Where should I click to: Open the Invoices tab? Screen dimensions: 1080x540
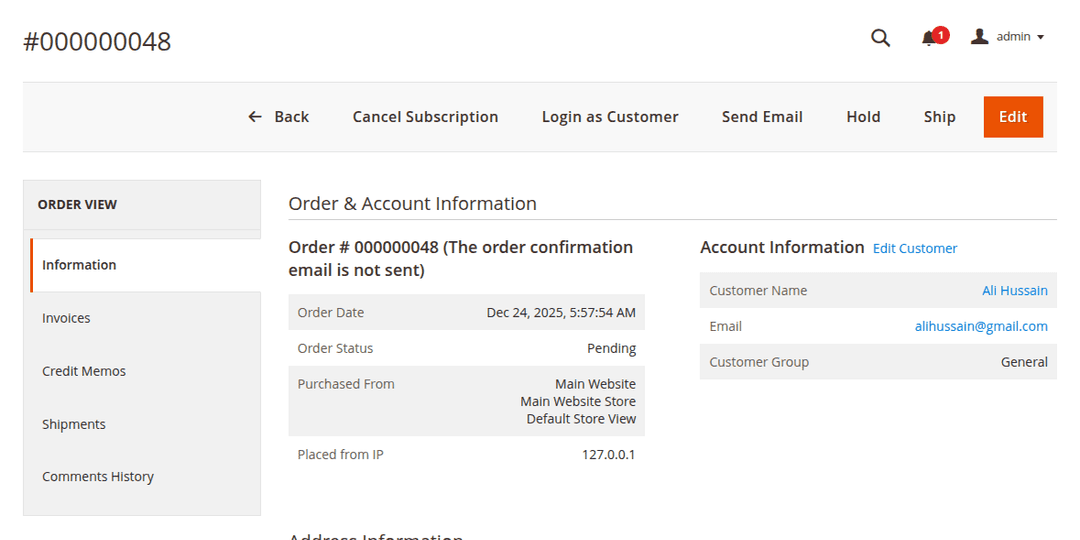tap(66, 318)
